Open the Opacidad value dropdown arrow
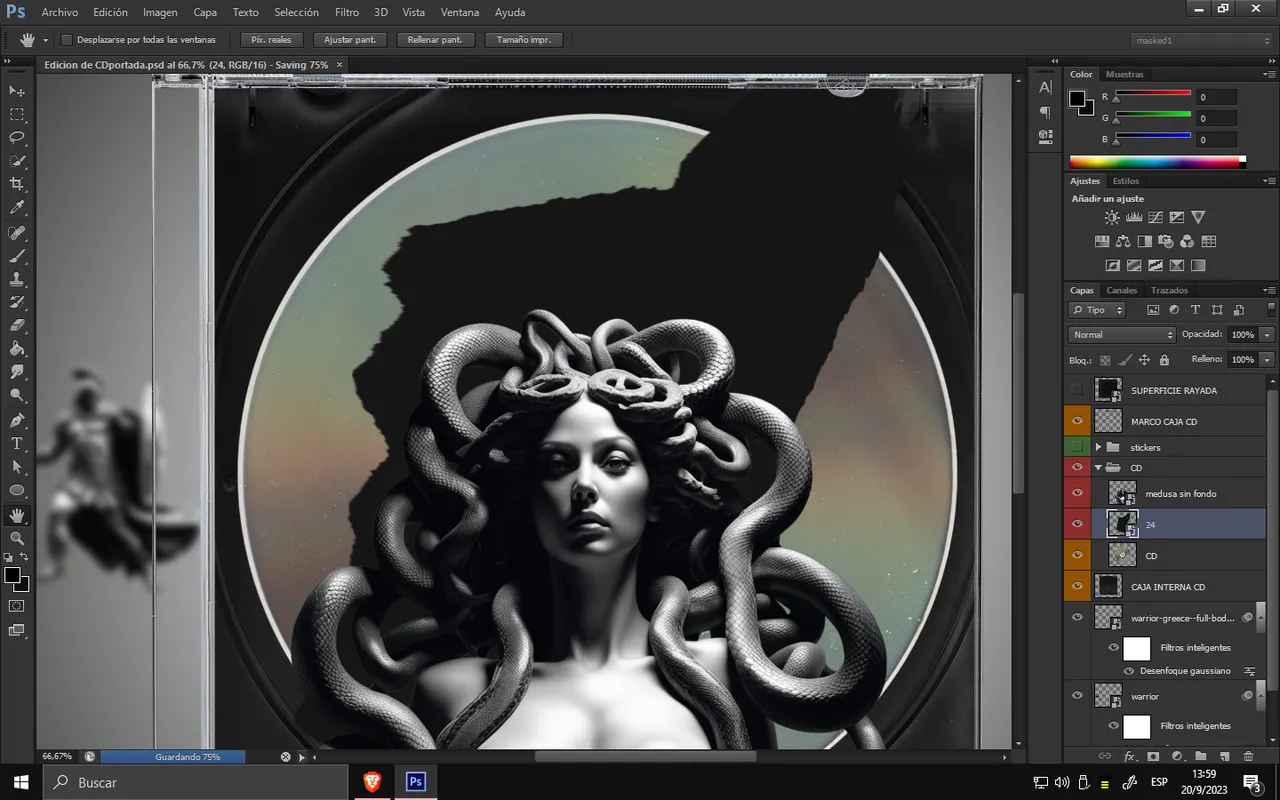The height and width of the screenshot is (800, 1280). click(x=1267, y=334)
